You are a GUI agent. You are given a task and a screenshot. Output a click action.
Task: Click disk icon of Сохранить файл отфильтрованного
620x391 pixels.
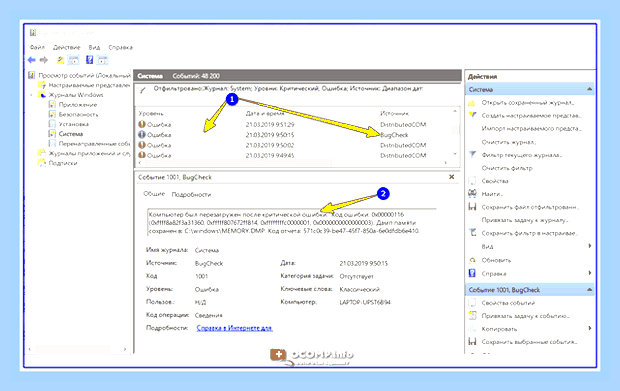[472, 207]
